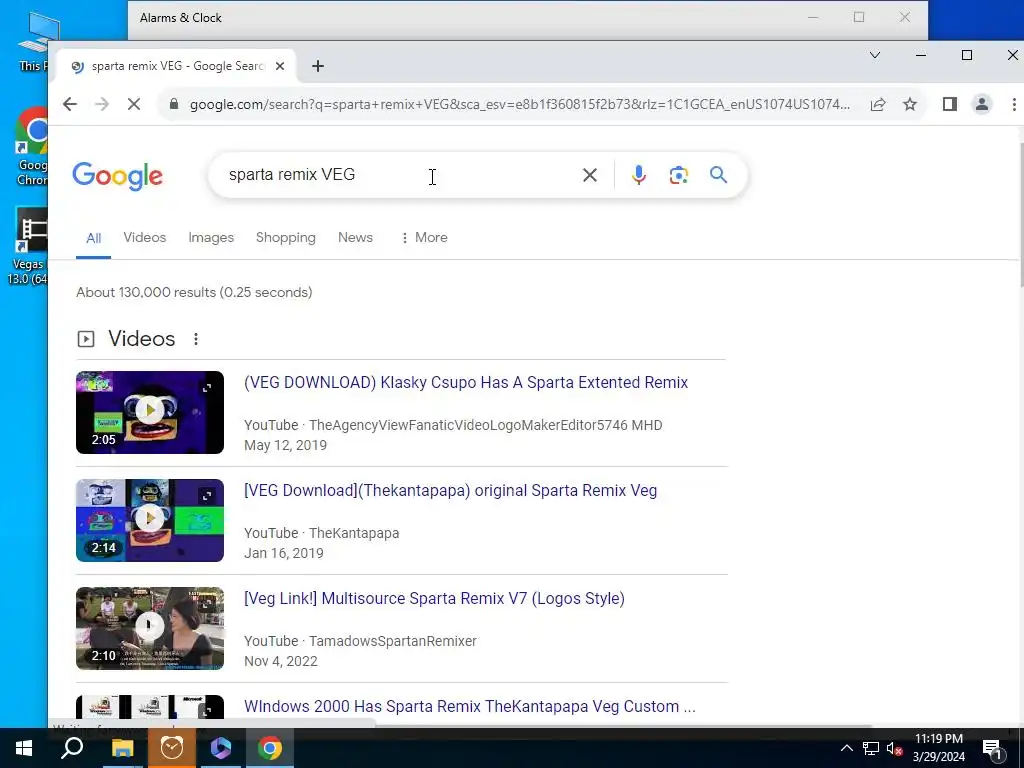Start voice search with the microphone icon
This screenshot has width=1024, height=768.
click(x=639, y=175)
